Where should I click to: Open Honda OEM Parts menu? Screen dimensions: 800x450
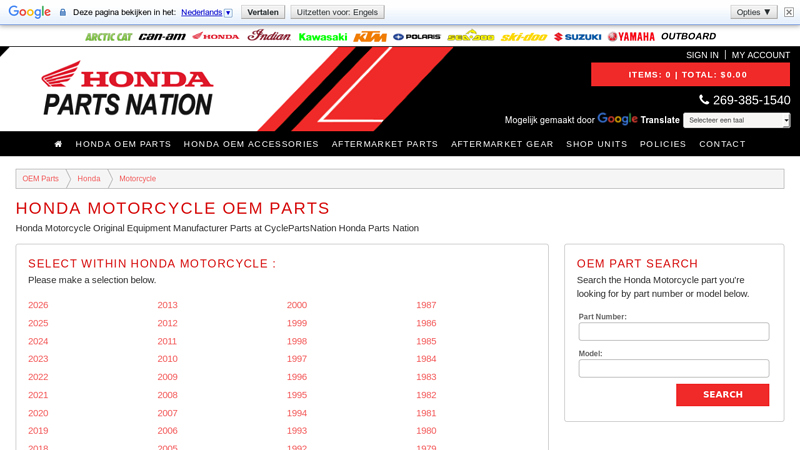pyautogui.click(x=123, y=144)
